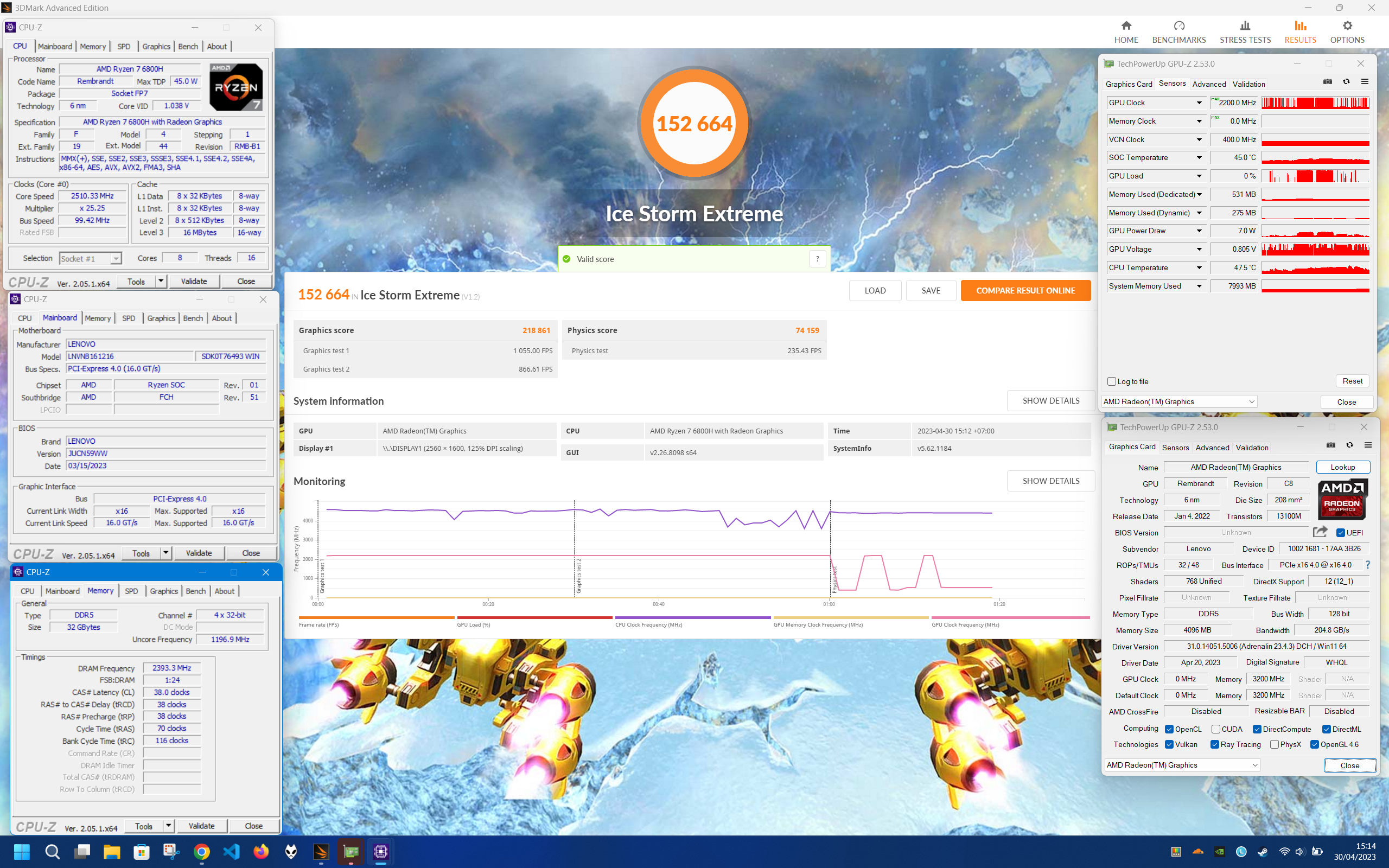Open About tab in CPU-Z CPU window

coord(217,47)
